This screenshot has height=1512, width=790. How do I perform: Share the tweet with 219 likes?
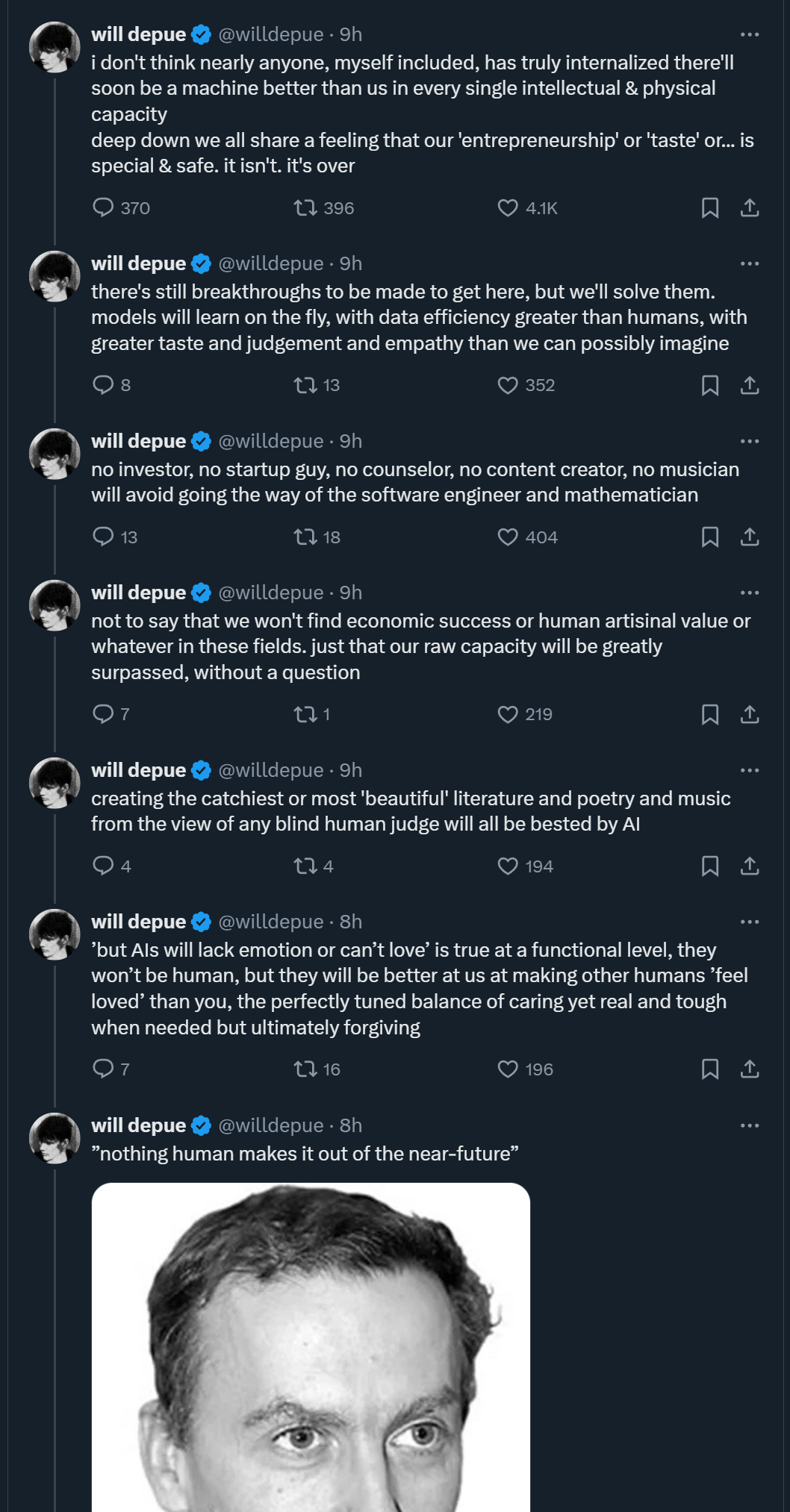(750, 714)
